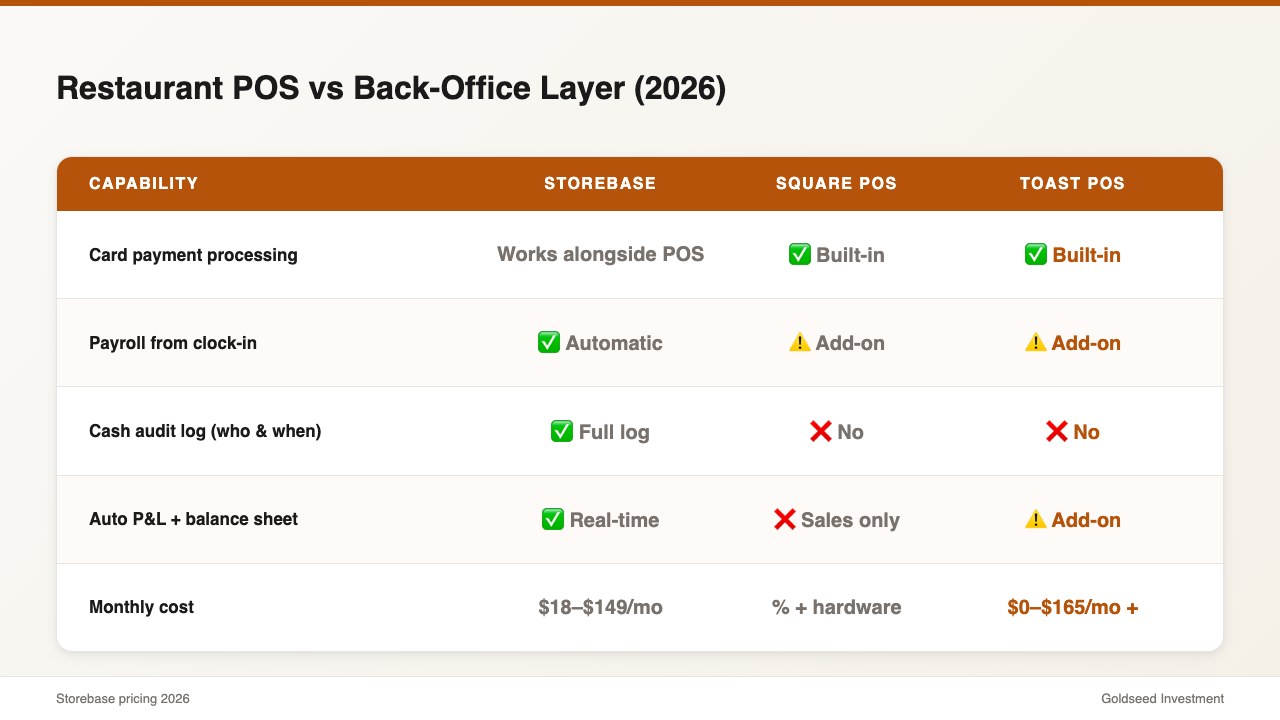1280x720 pixels.
Task: Click the "Sales only" text
Action: click(x=850, y=520)
